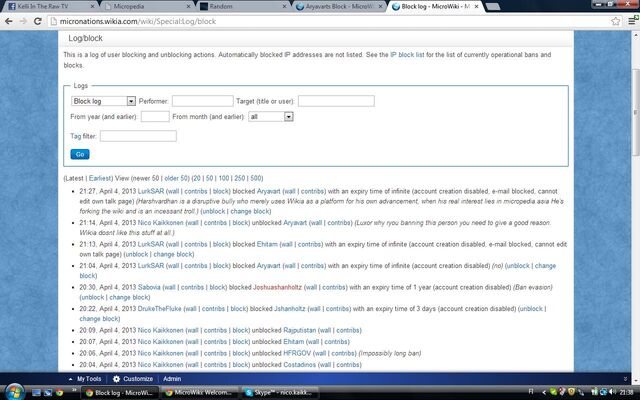Open Joshuashanholtz user link
The width and height of the screenshot is (640, 400).
277,287
